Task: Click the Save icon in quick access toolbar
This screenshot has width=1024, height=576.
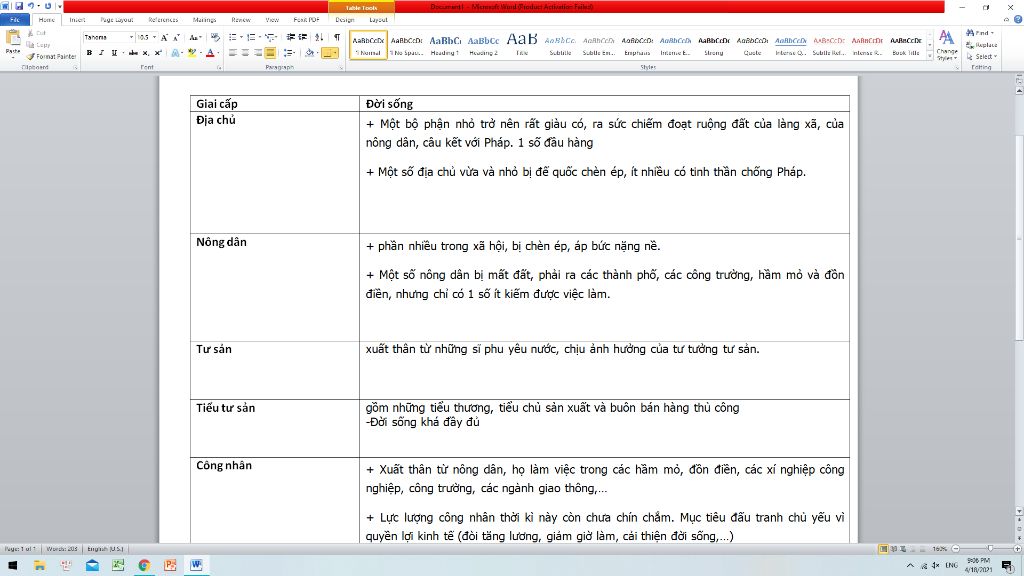Action: click(x=18, y=6)
